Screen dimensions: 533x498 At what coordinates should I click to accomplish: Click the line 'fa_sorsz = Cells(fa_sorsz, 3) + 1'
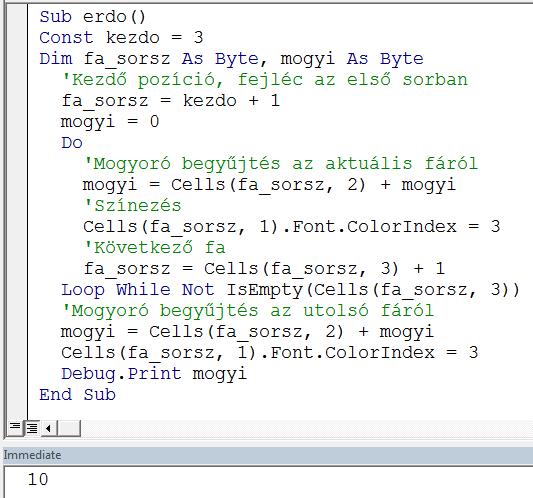pos(264,269)
